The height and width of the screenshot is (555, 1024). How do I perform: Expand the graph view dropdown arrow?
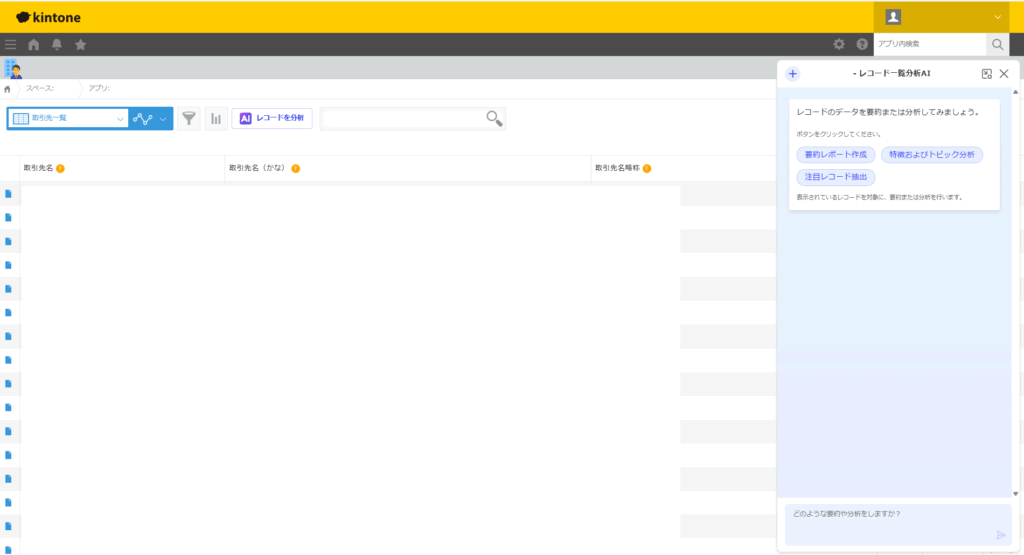(163, 119)
